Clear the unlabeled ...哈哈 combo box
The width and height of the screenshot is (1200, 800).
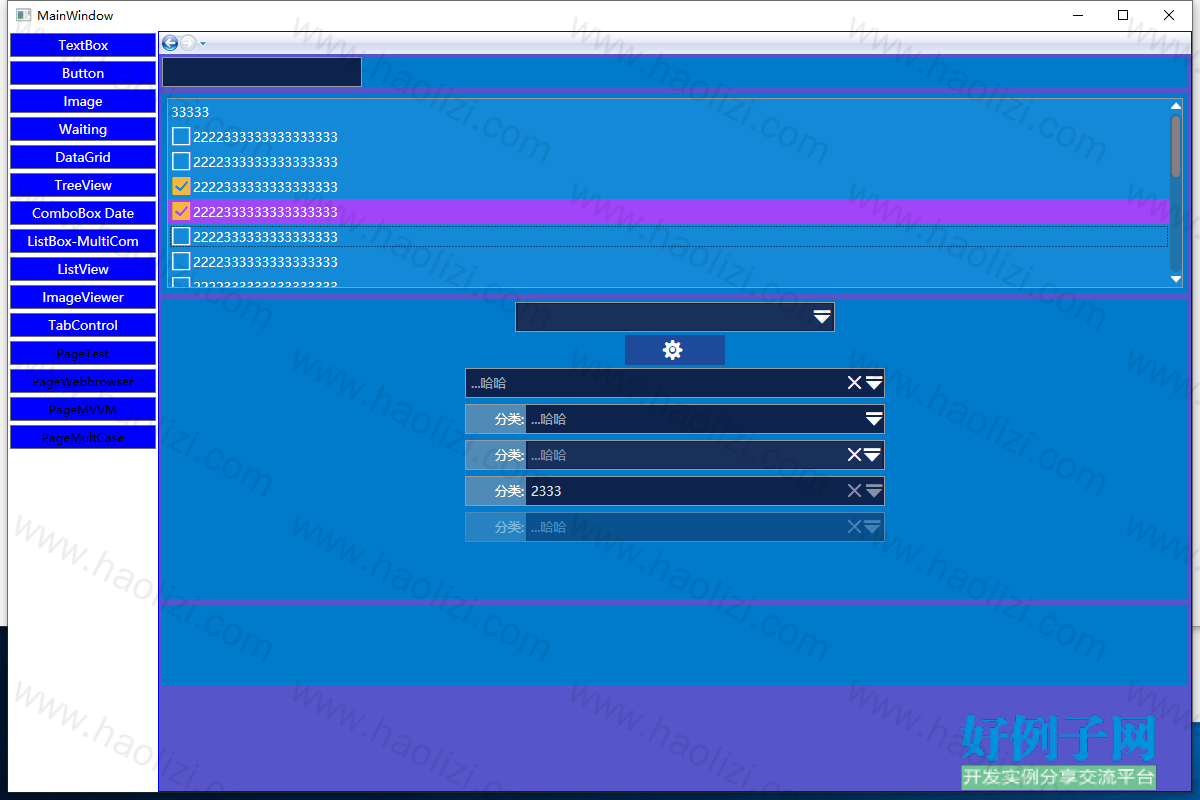pos(854,383)
